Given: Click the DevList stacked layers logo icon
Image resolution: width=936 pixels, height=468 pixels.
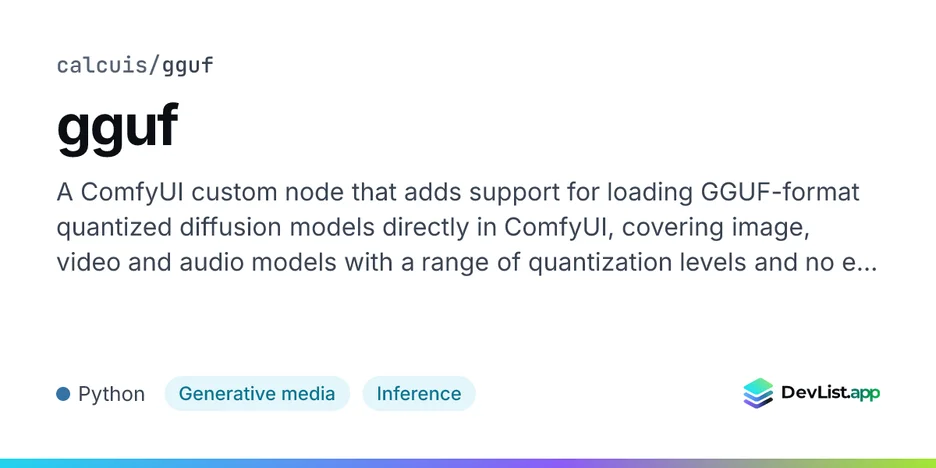Looking at the screenshot, I should pyautogui.click(x=758, y=393).
